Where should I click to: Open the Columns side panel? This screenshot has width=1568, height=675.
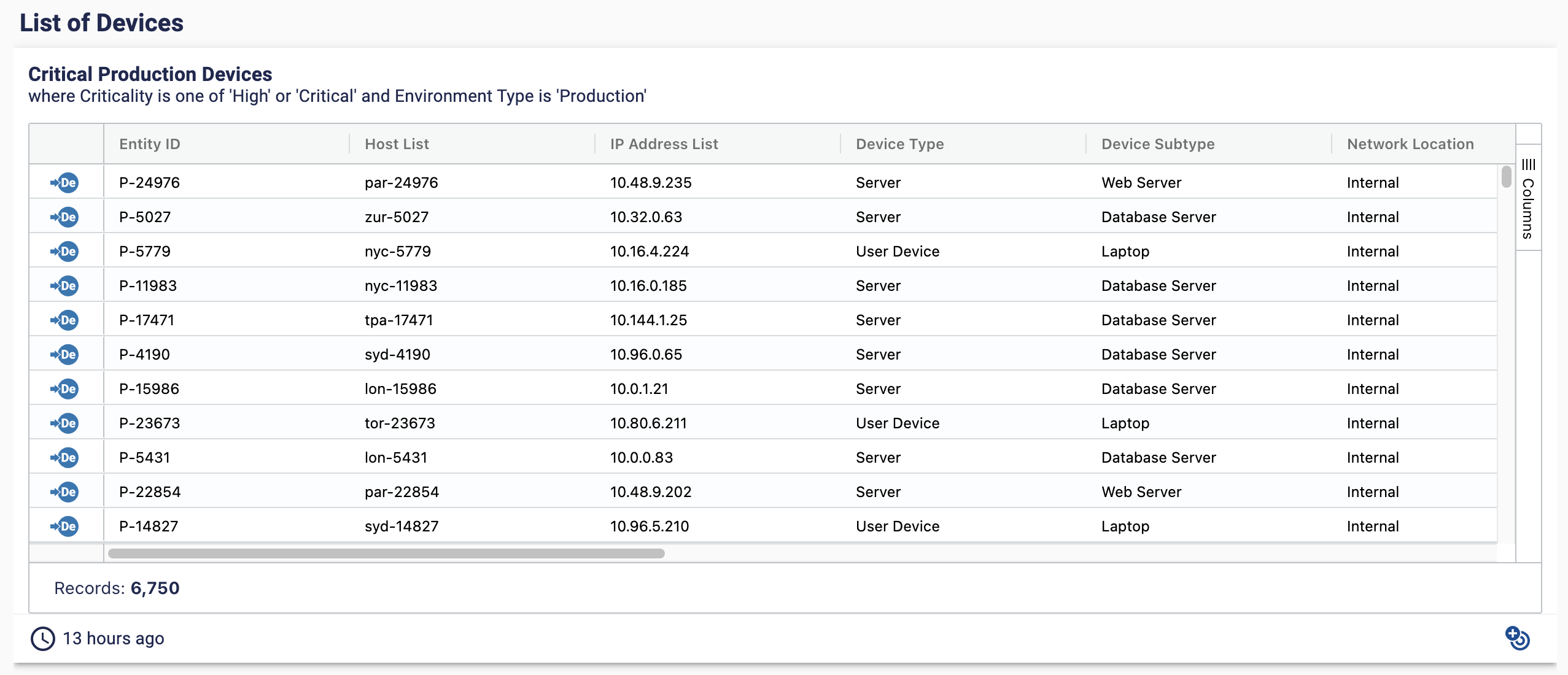(x=1528, y=198)
